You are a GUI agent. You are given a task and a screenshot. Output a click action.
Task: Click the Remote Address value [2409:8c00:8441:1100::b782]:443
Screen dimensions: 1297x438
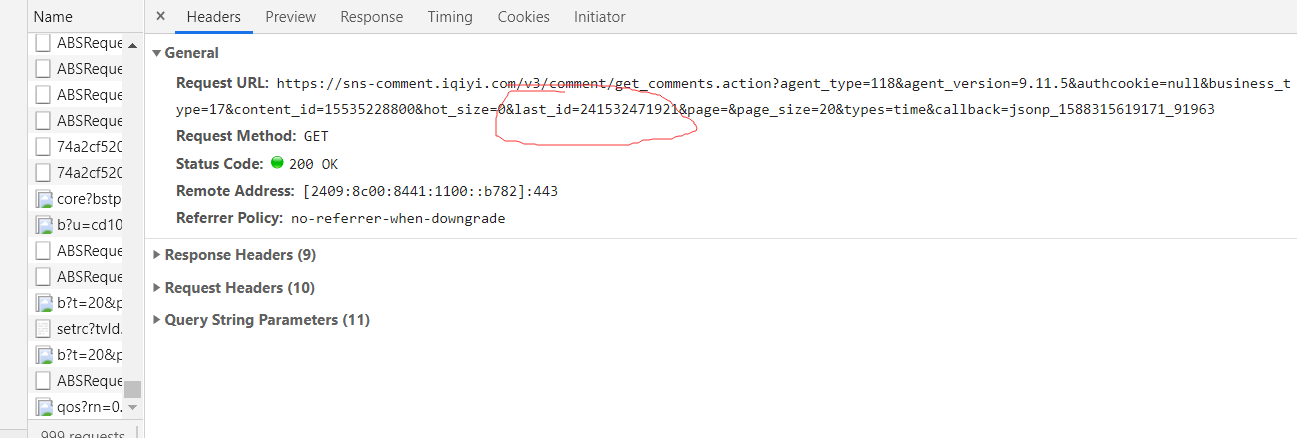[430, 191]
